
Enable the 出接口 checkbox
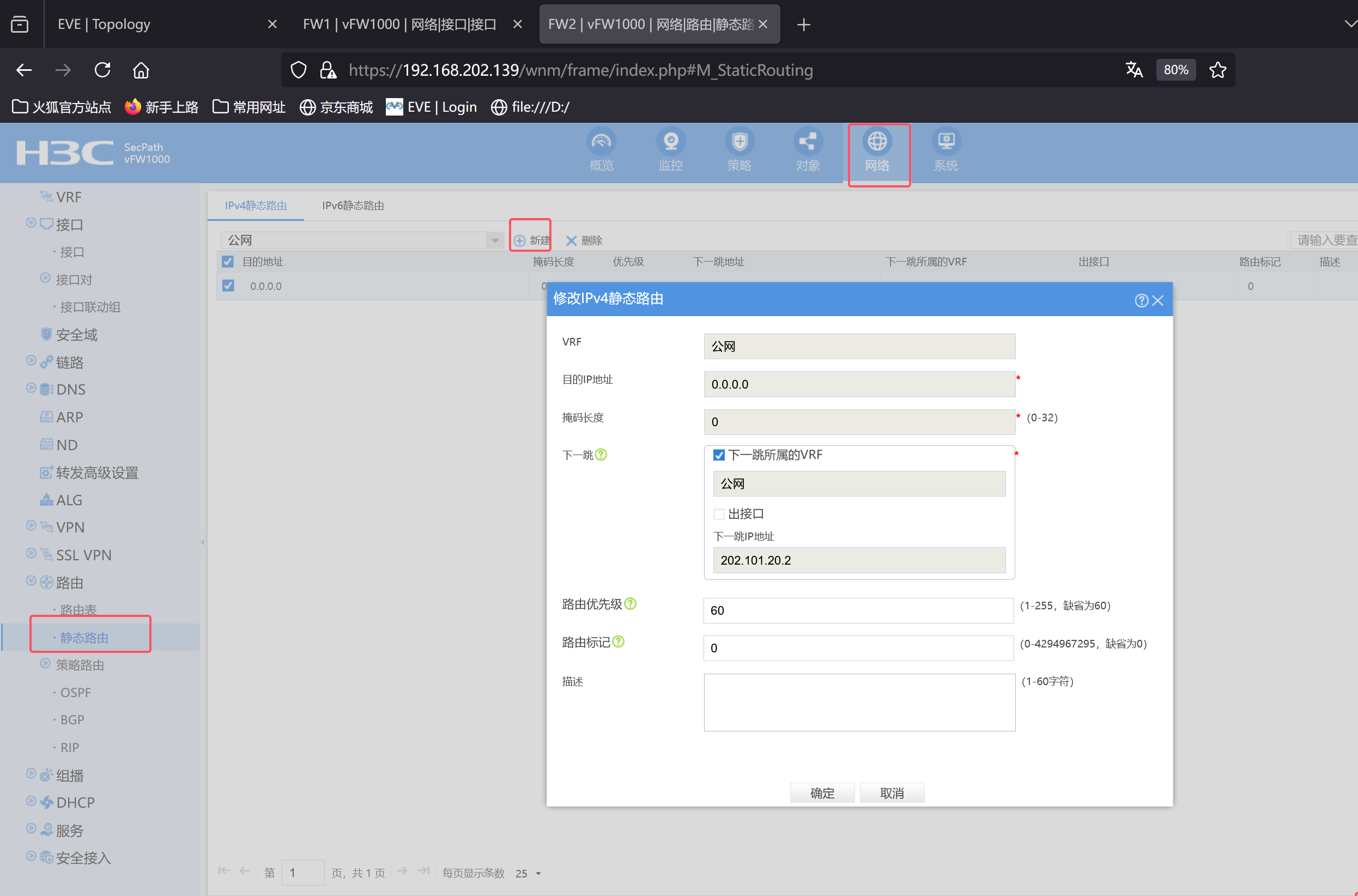point(719,514)
